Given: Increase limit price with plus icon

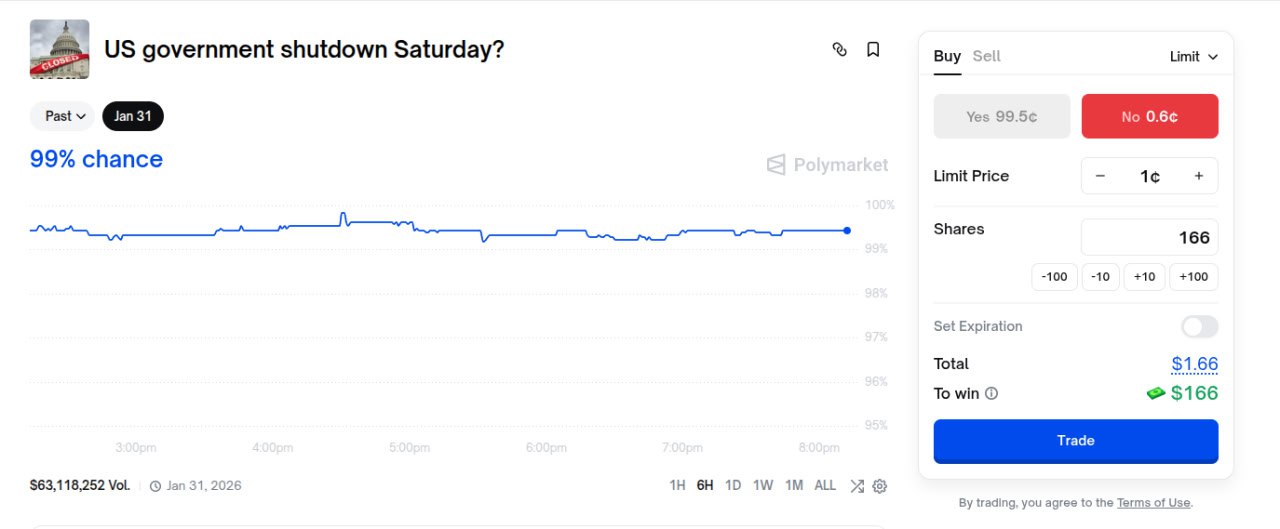Looking at the screenshot, I should (1198, 176).
